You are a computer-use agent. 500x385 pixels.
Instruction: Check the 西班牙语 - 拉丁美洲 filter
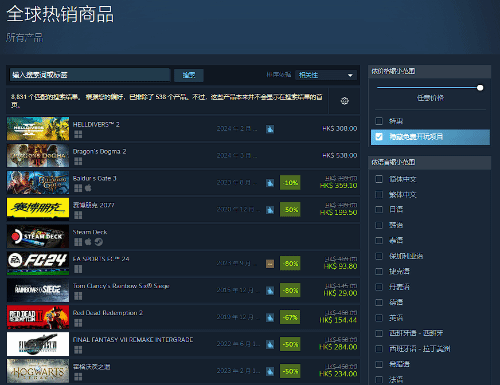point(379,349)
